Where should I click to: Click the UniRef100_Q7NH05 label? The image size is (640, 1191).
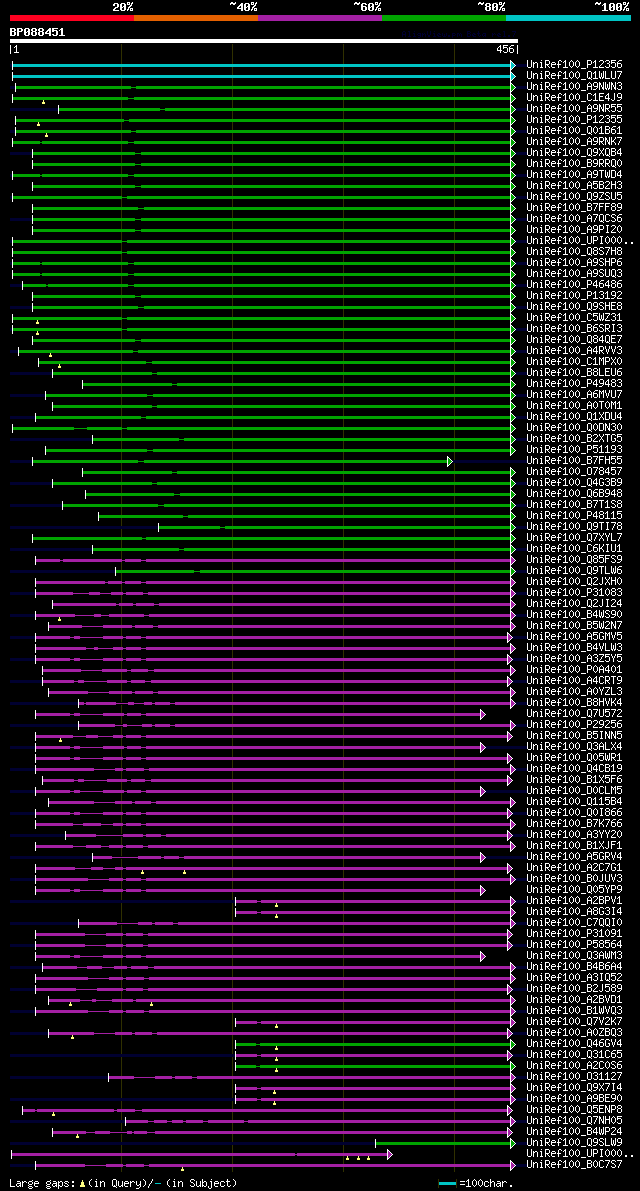pos(574,1122)
